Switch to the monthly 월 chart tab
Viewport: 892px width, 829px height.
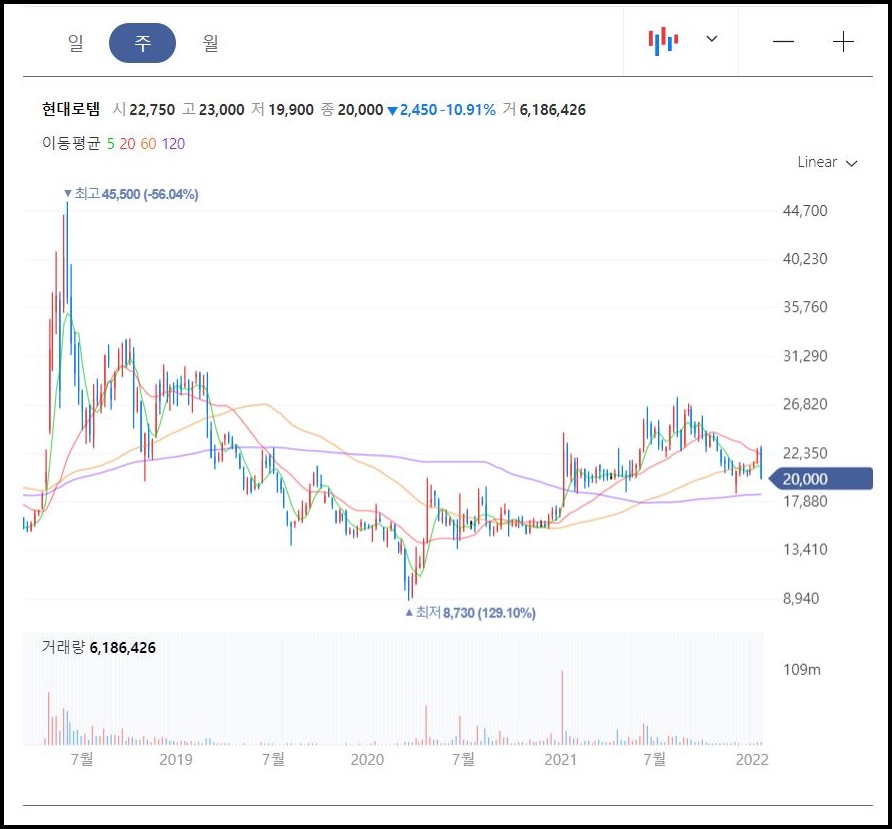click(x=210, y=43)
